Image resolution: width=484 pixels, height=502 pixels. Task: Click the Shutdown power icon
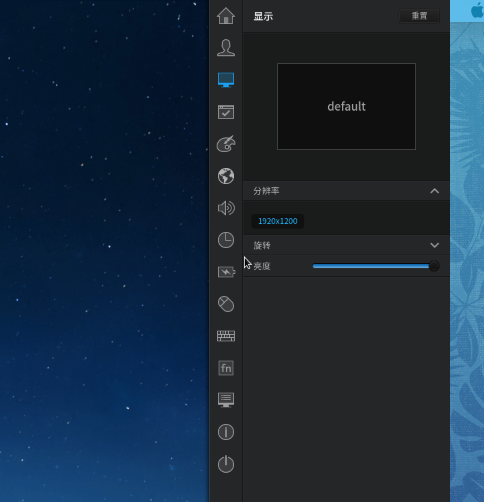coord(226,464)
